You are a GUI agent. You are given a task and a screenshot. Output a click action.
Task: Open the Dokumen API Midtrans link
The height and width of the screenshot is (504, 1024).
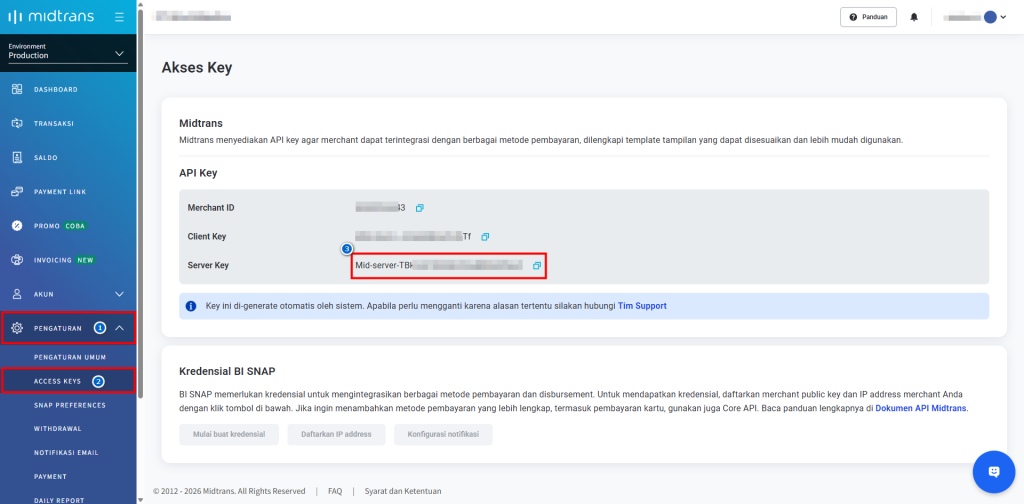pos(921,409)
